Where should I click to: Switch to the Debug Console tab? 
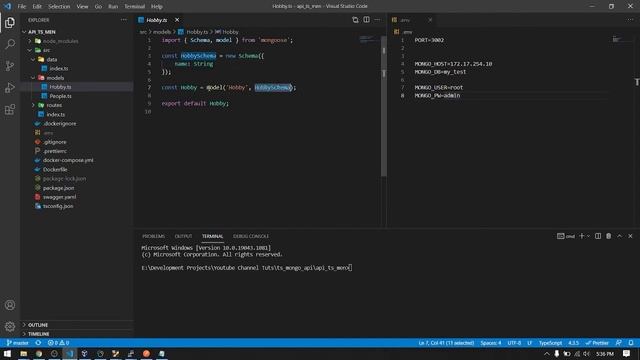pos(251,236)
